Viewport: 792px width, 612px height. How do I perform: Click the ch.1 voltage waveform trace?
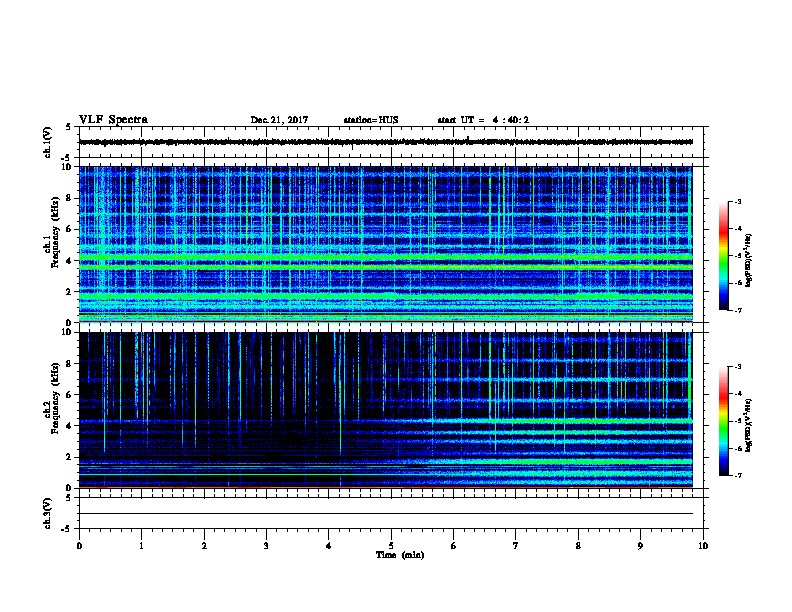point(386,142)
